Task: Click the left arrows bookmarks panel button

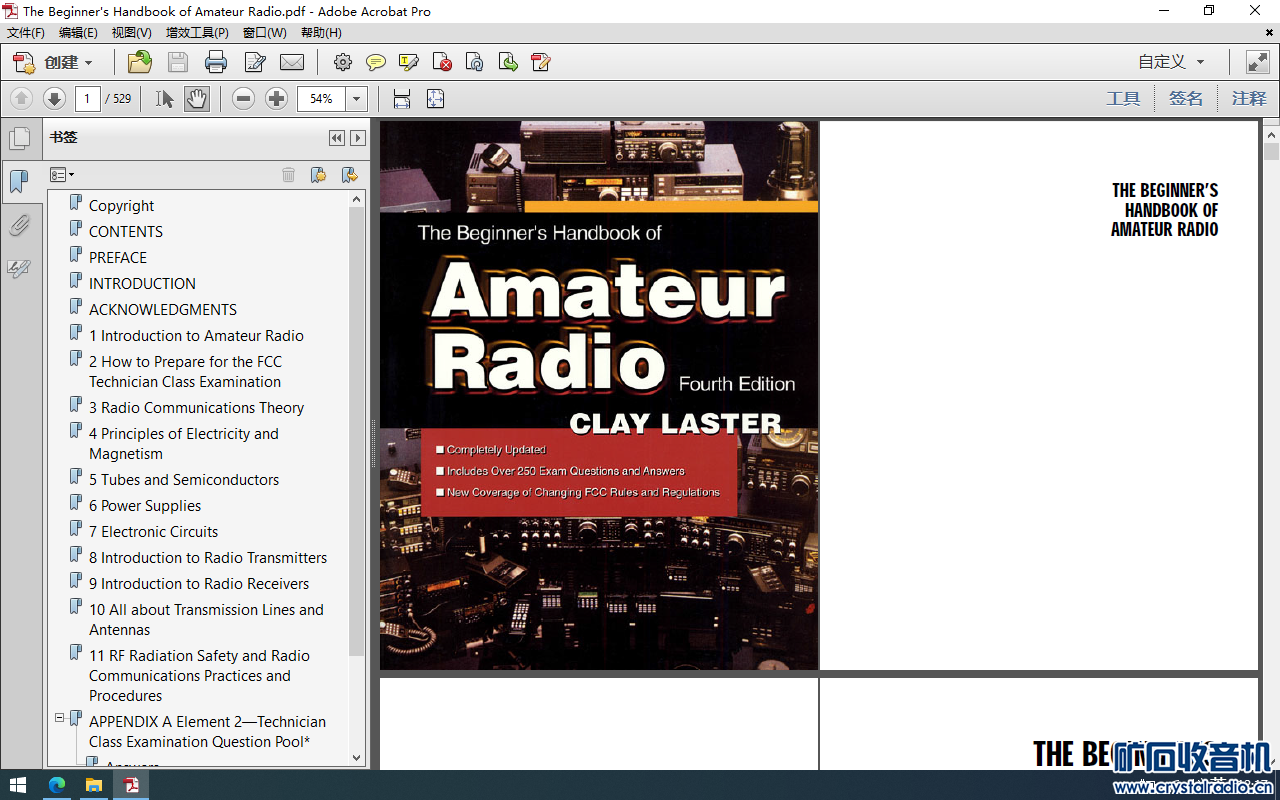Action: tap(337, 138)
